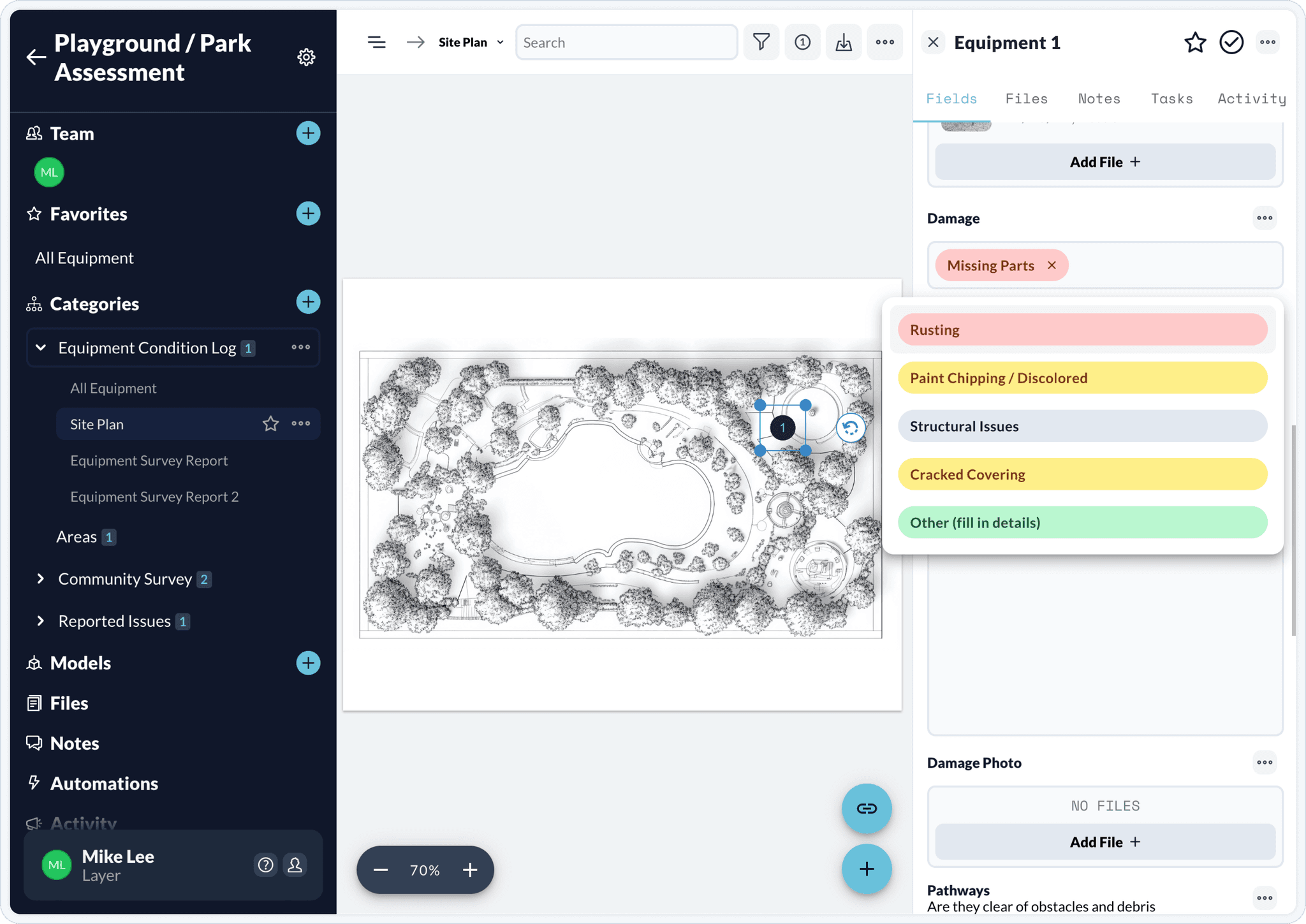Image resolution: width=1306 pixels, height=924 pixels.
Task: Mark Equipment 1 complete with the checkmark
Action: (1232, 42)
